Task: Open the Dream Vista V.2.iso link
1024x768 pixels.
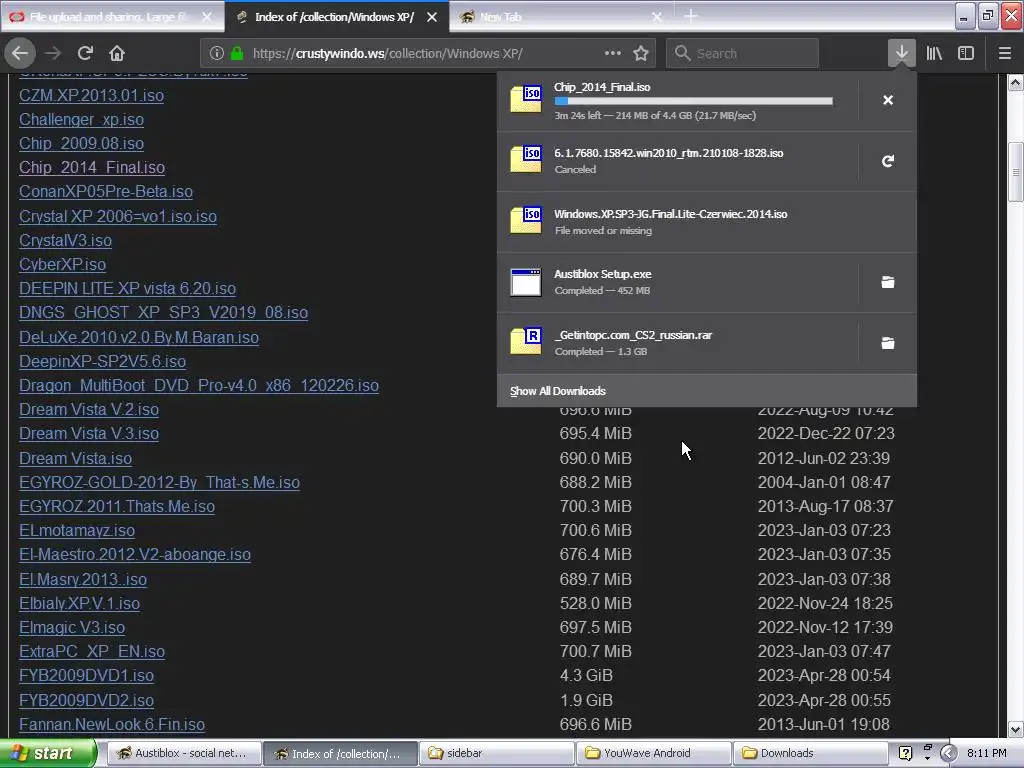Action: pos(89,409)
